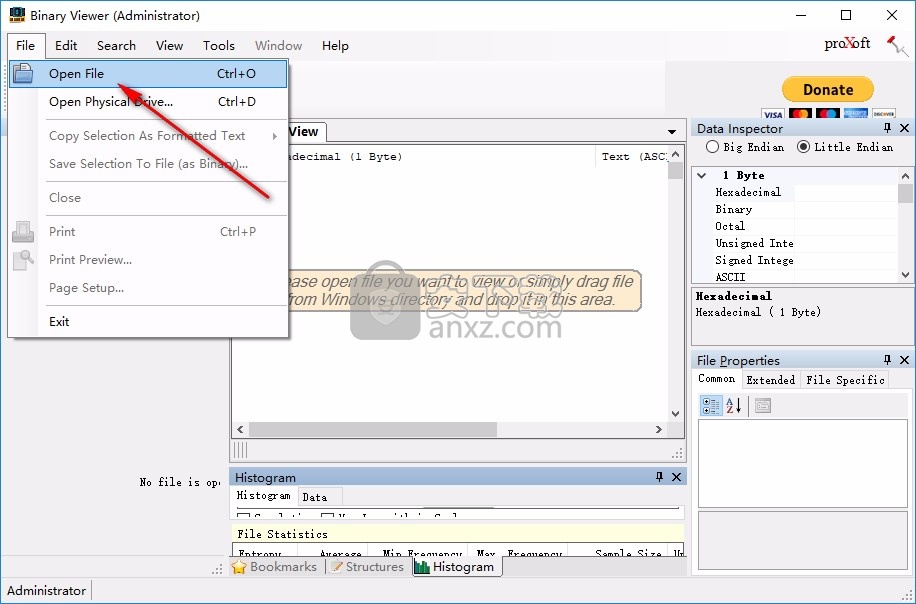Switch properties to categorized view

[711, 405]
